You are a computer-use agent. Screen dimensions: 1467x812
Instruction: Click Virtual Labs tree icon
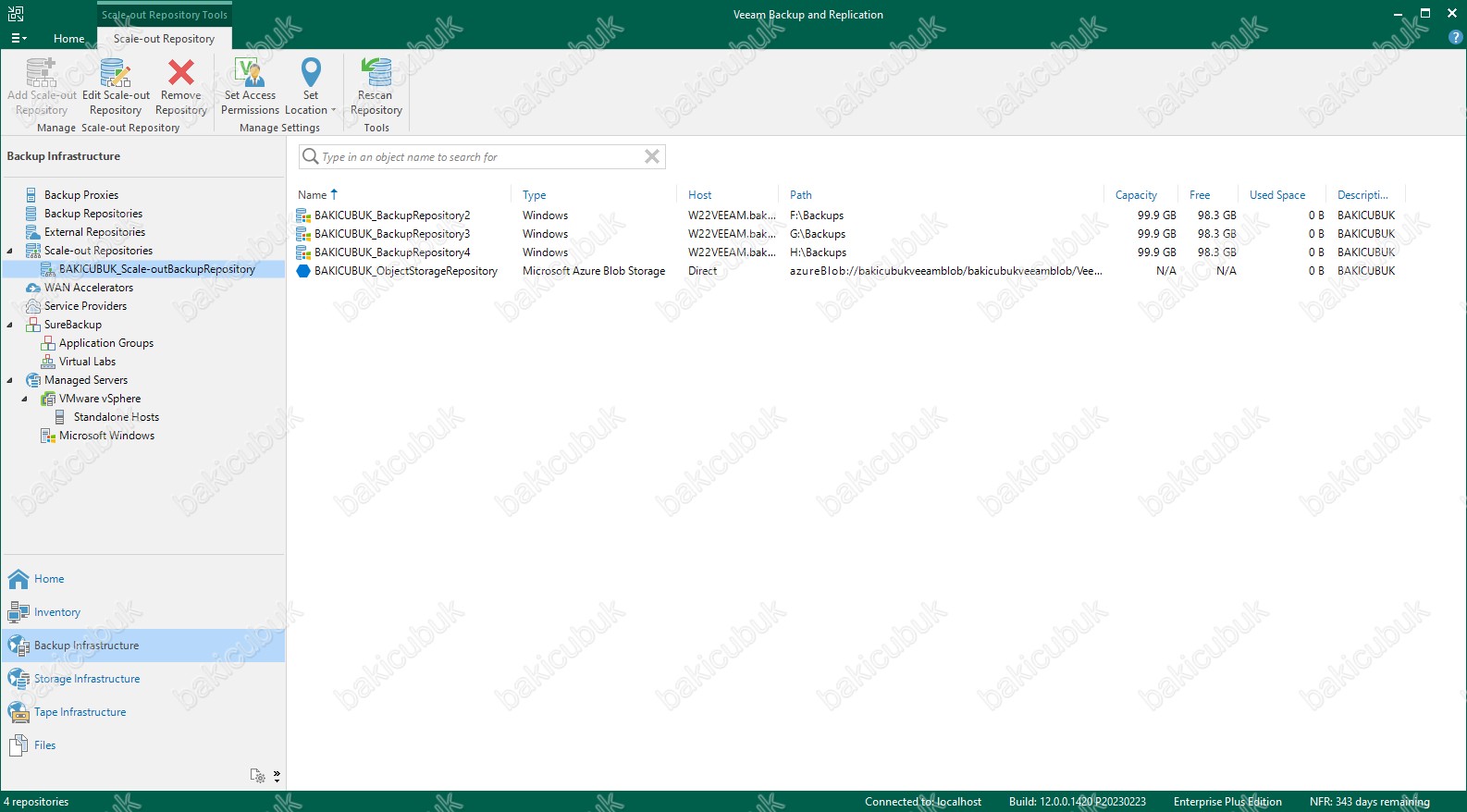click(x=48, y=362)
